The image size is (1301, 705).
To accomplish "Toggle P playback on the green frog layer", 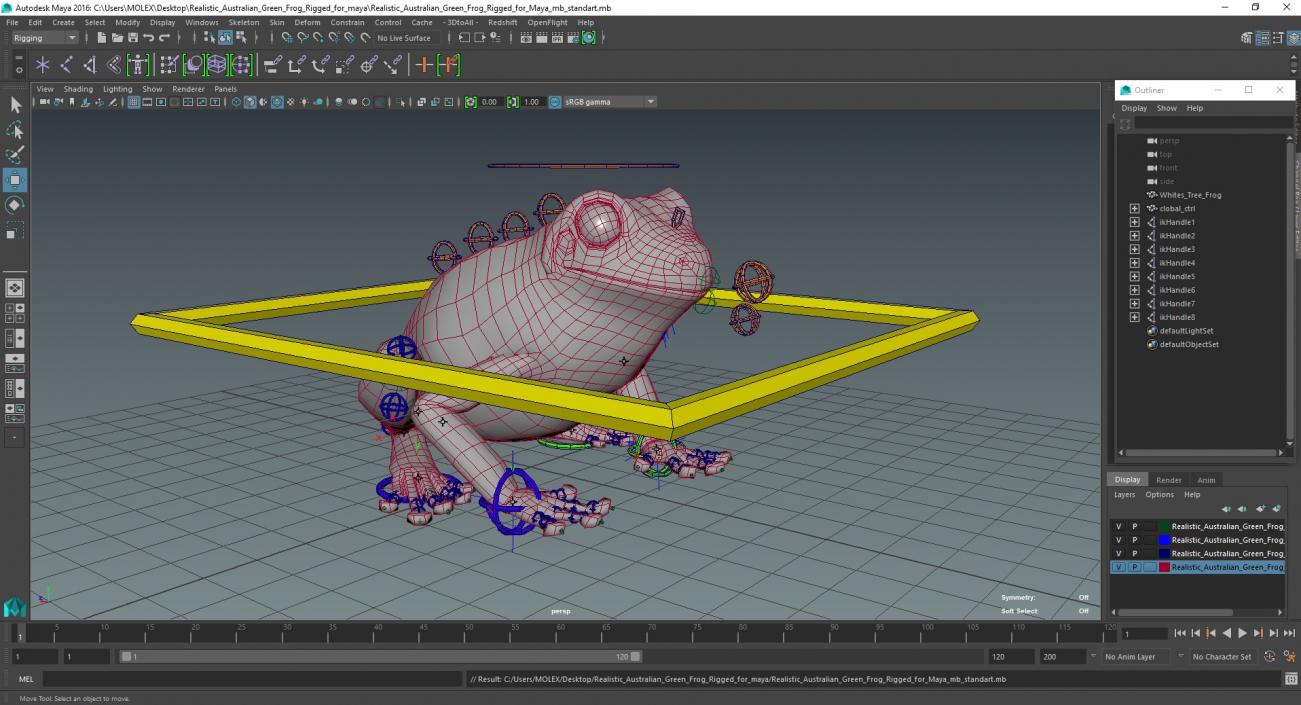I will pyautogui.click(x=1134, y=526).
